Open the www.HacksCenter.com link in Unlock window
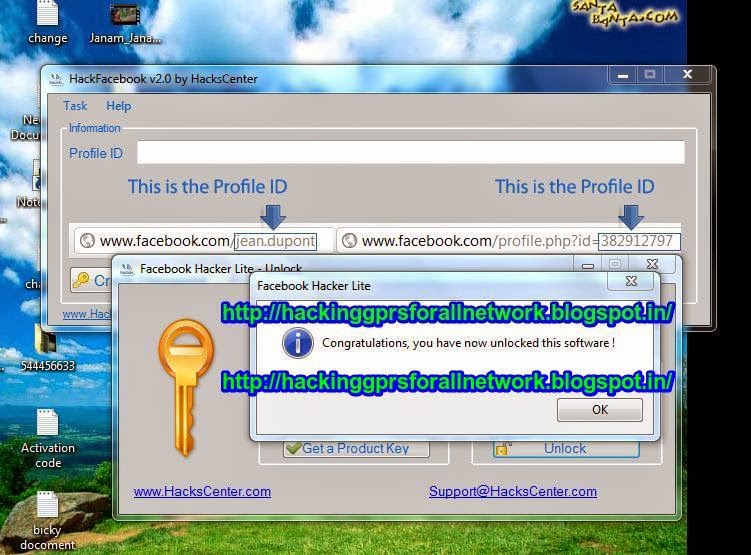 click(202, 492)
